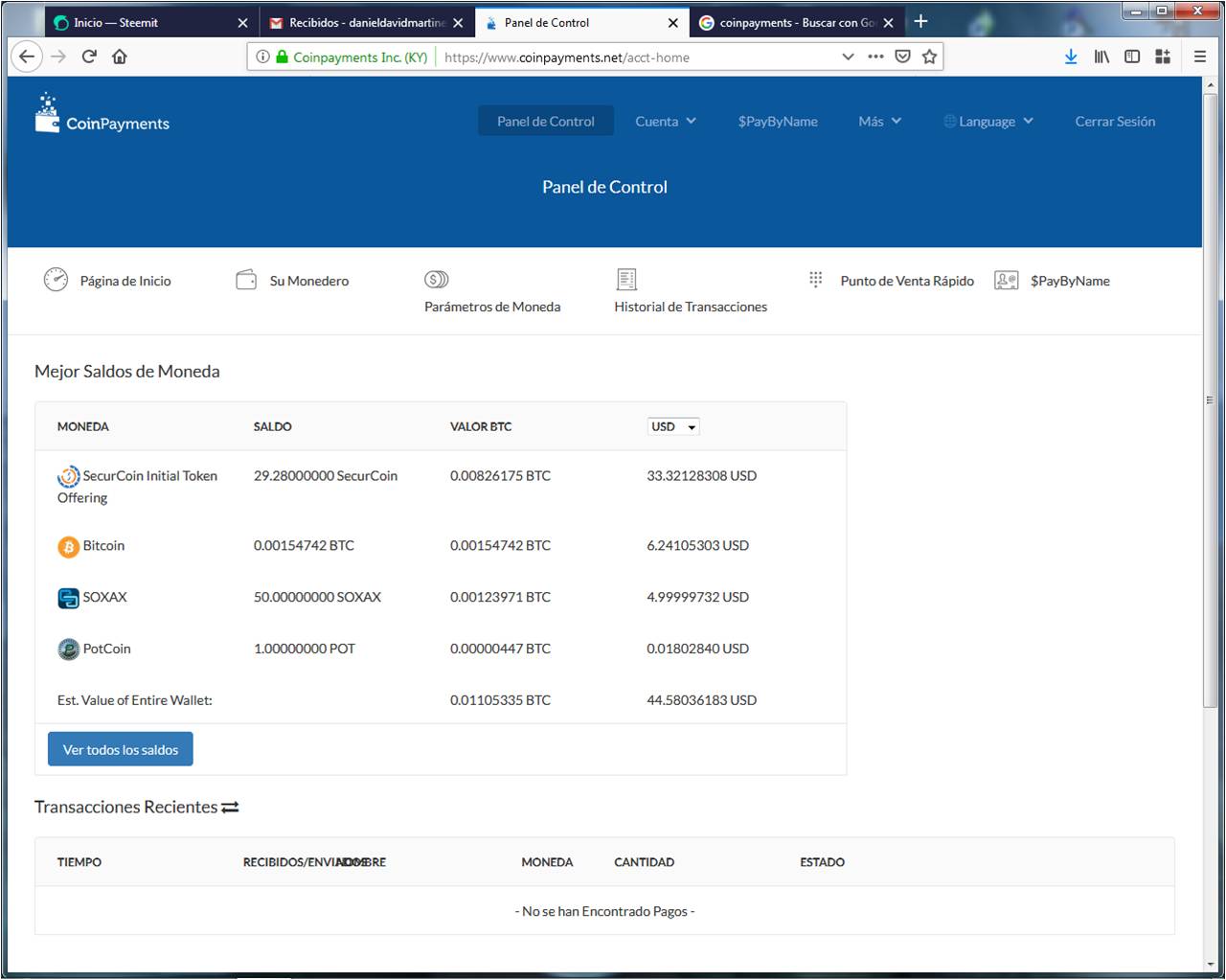Click the Bitcoin coin icon

tap(68, 546)
